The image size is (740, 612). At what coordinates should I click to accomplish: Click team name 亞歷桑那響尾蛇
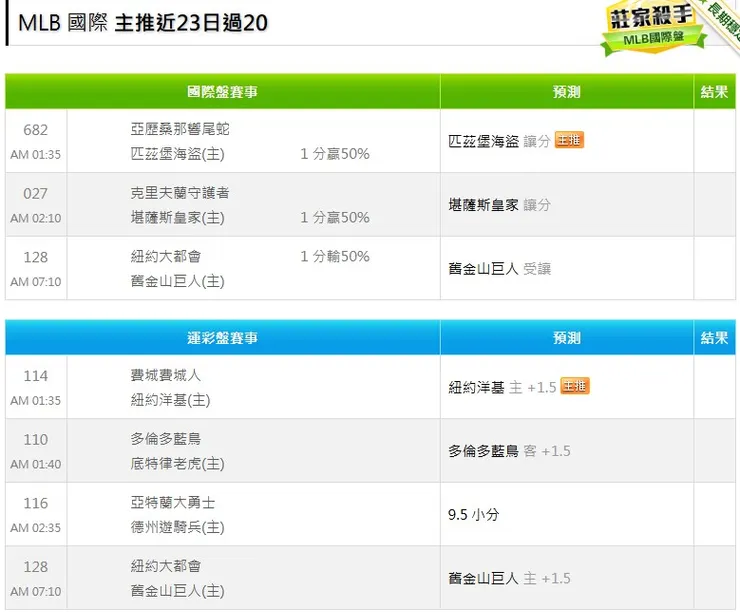180,129
